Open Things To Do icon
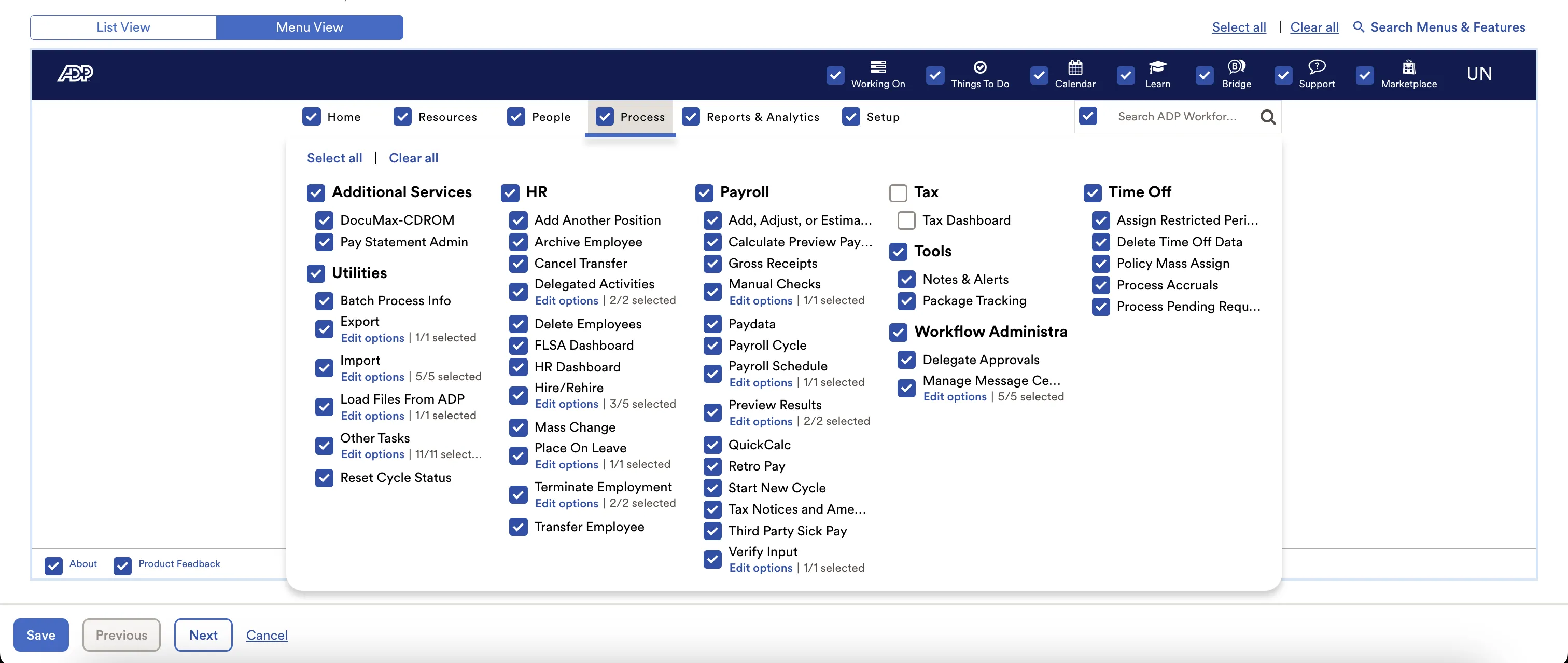 tap(980, 67)
